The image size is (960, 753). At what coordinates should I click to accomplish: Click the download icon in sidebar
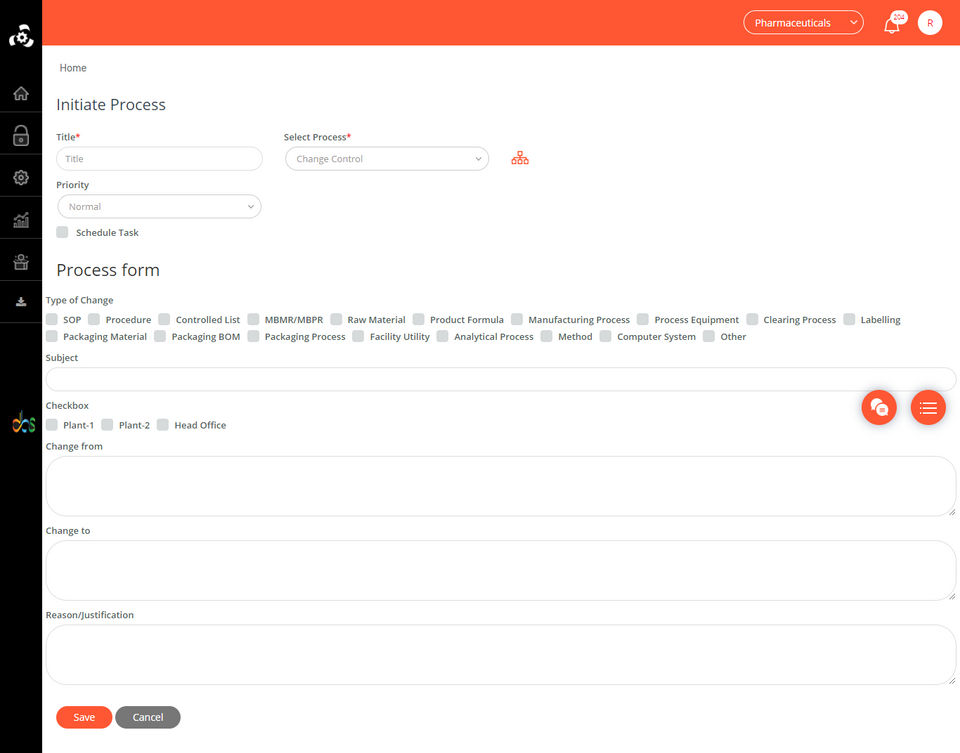coord(21,301)
